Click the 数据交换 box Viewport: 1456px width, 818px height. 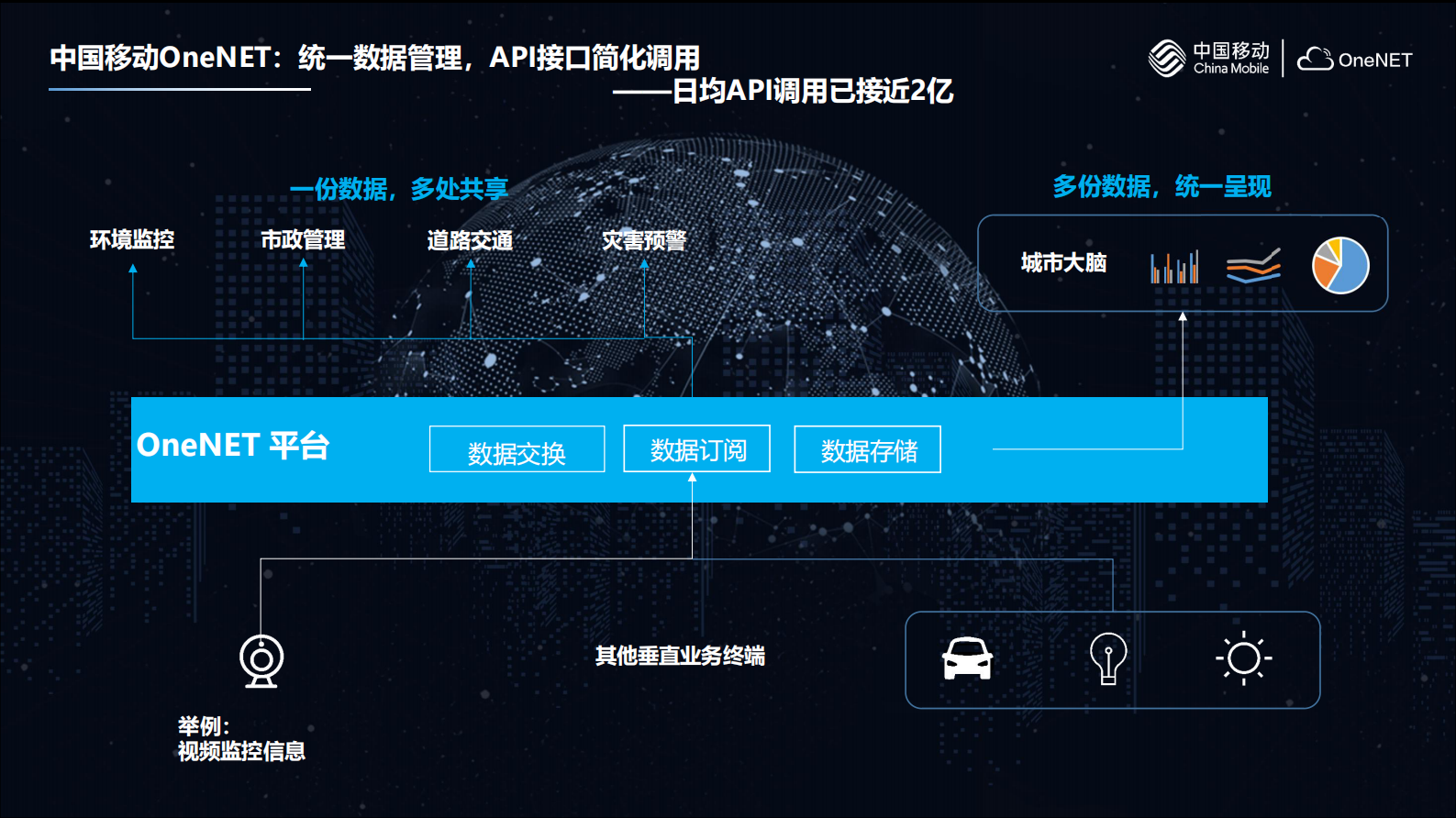click(517, 449)
